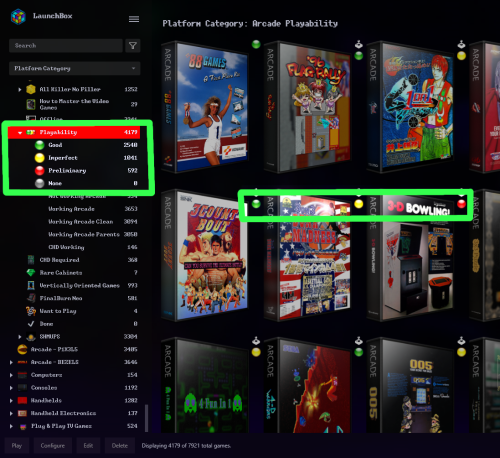Click the Vertically Oriented Games icon

(x=31, y=285)
